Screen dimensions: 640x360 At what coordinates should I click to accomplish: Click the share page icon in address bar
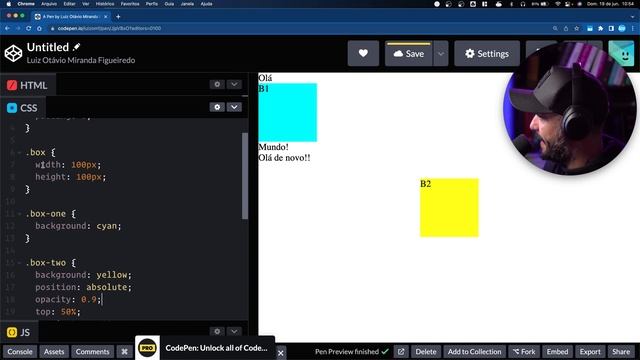pyautogui.click(x=566, y=28)
